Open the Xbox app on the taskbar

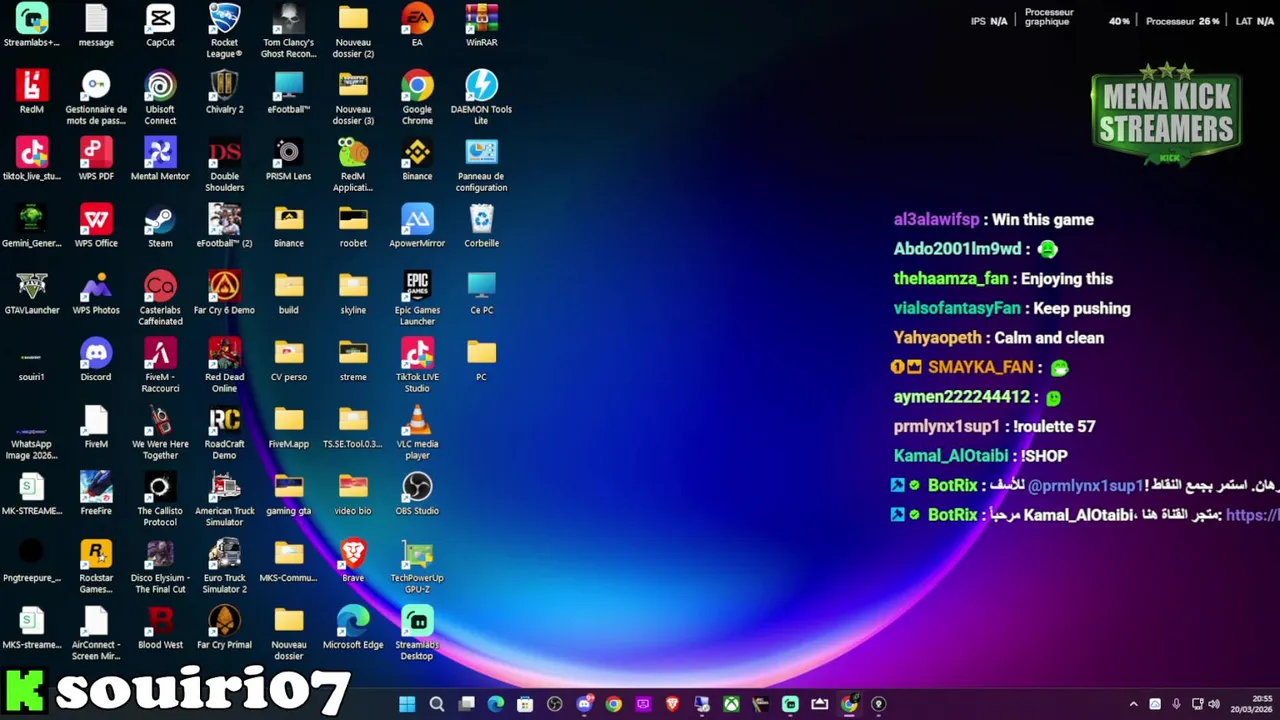coord(731,704)
